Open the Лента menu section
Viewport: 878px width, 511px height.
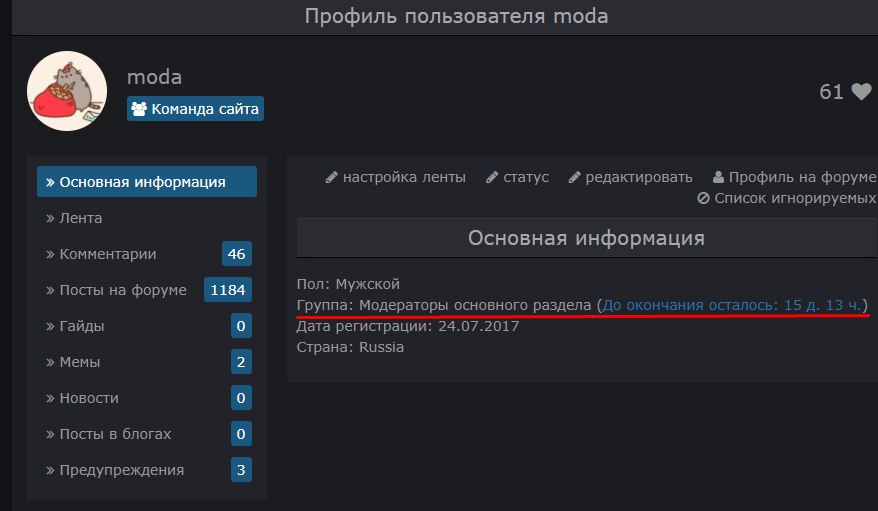(x=80, y=218)
